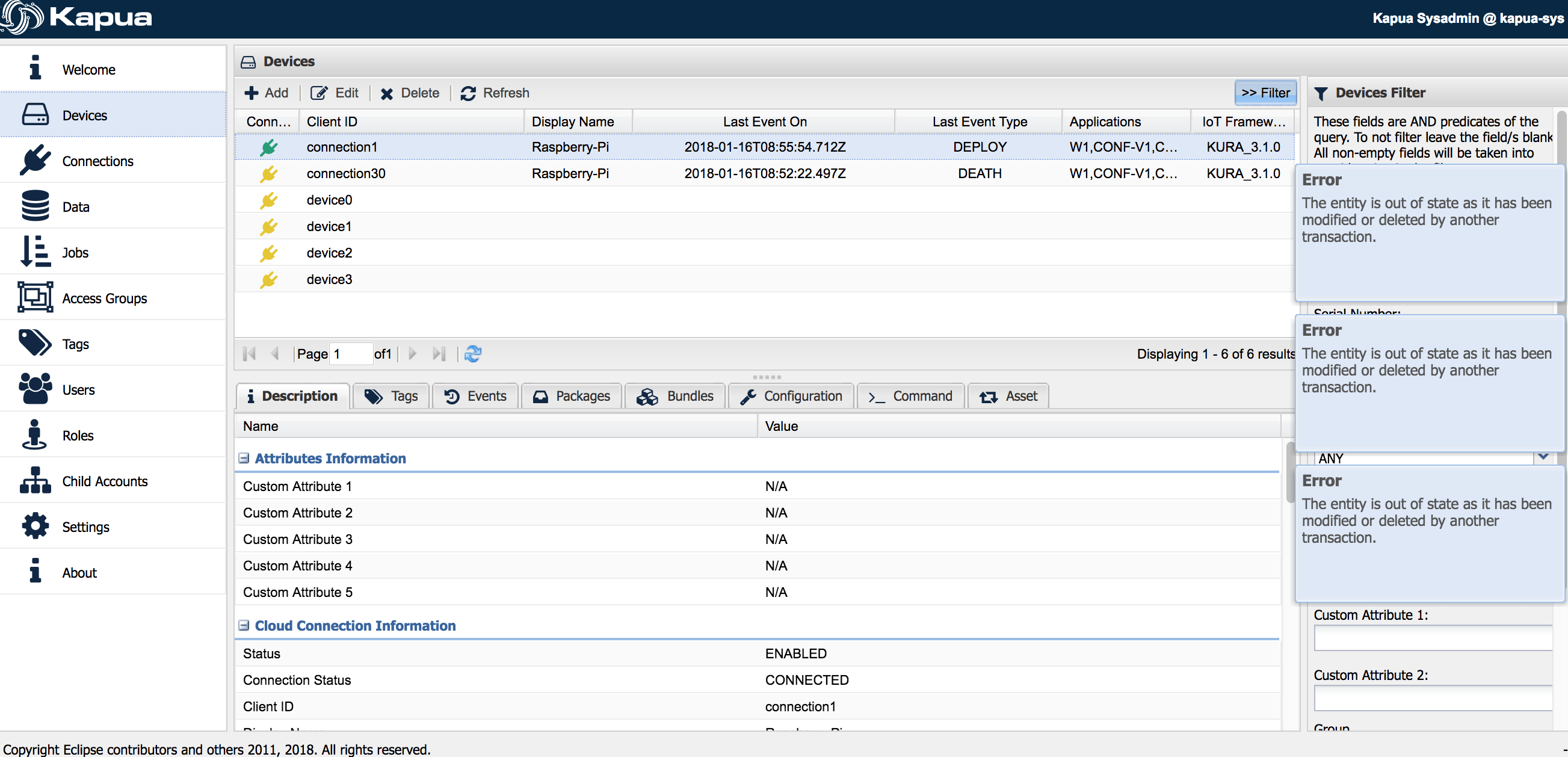Select the Child Accounts icon
1568x757 pixels.
pyautogui.click(x=35, y=480)
